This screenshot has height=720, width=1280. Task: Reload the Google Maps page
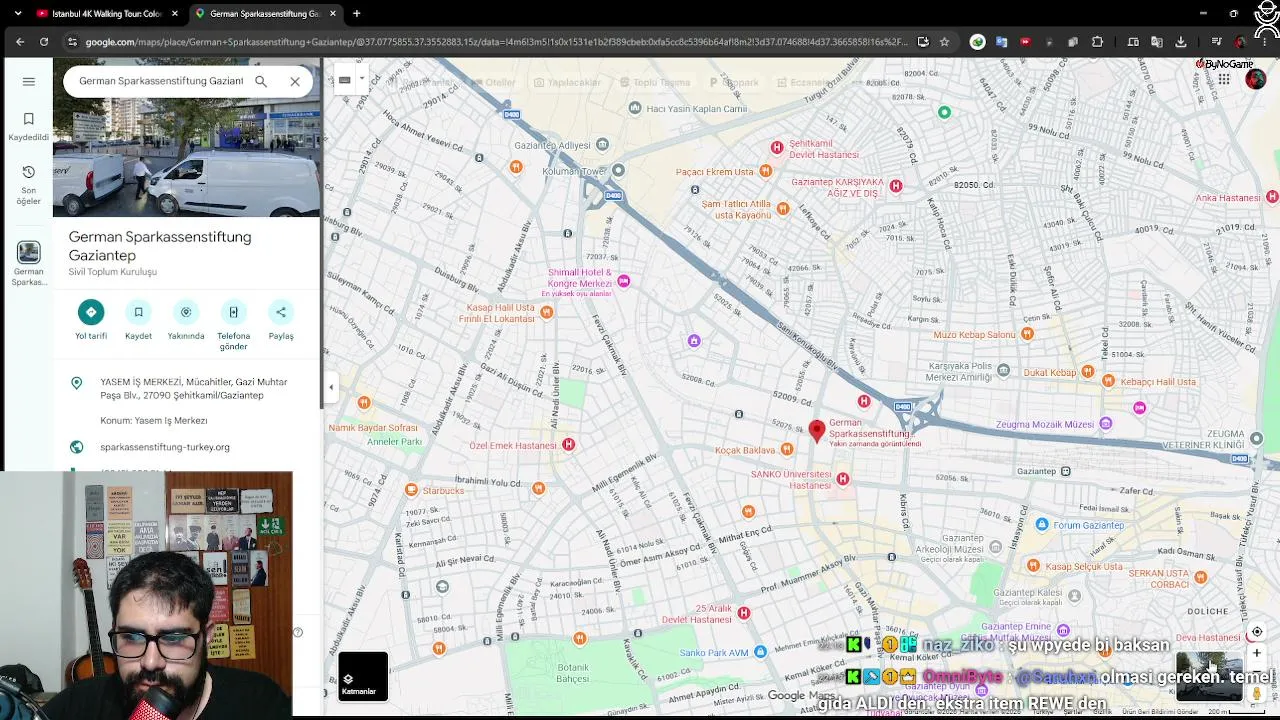tap(44, 42)
